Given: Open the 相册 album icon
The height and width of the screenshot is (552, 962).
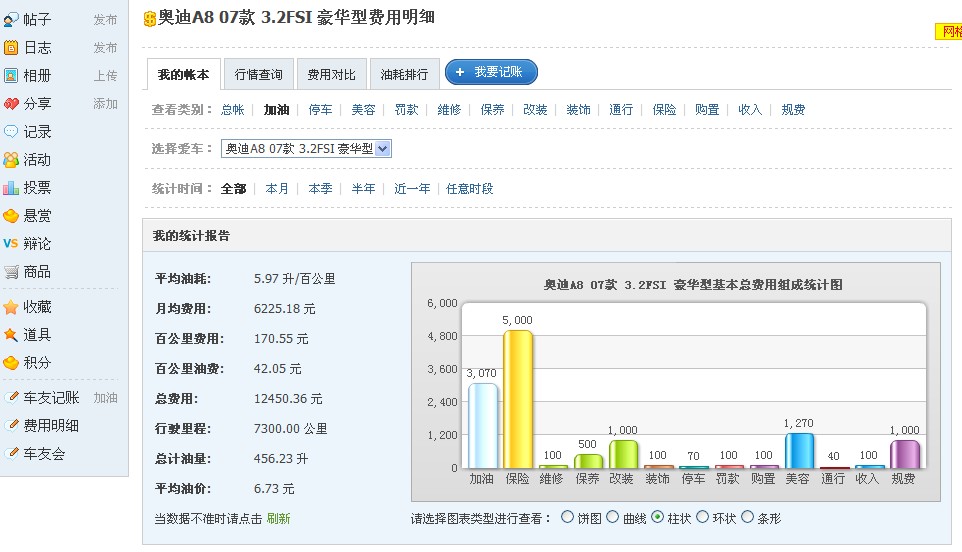Looking at the screenshot, I should click(11, 75).
